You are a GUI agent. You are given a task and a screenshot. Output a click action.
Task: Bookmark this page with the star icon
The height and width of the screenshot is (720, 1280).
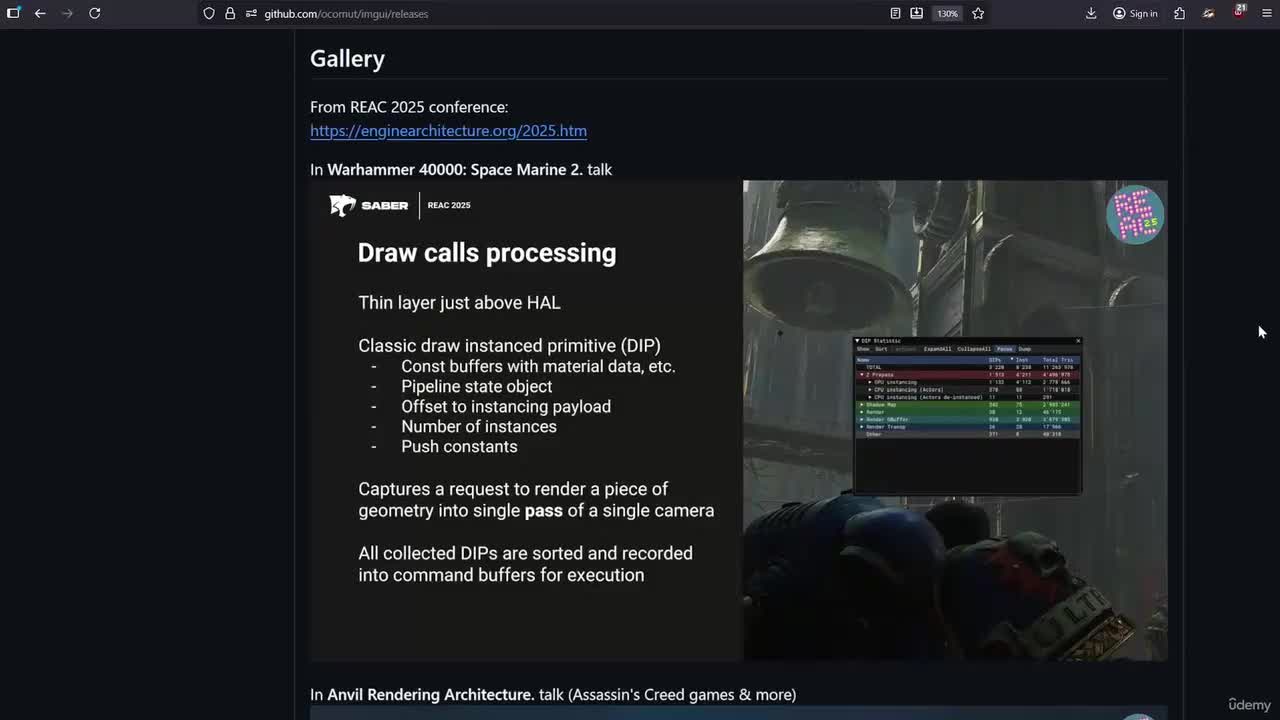[978, 13]
